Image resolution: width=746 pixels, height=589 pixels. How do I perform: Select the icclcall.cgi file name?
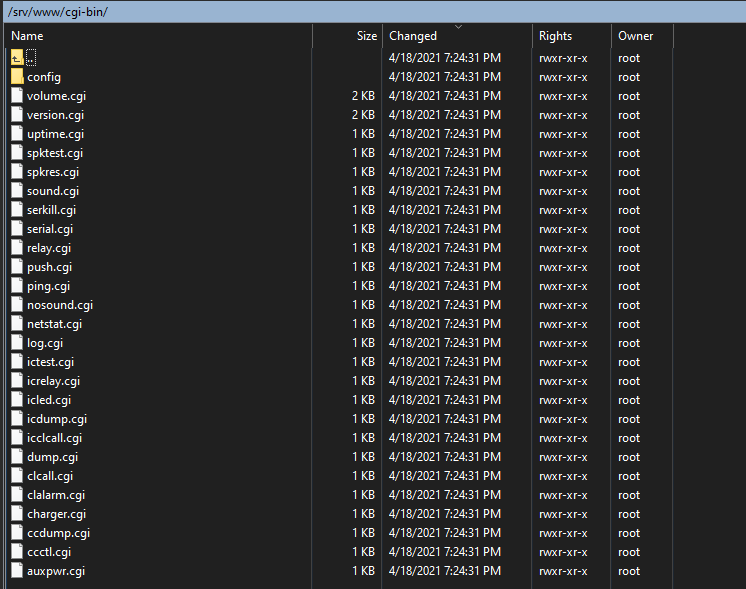pyautogui.click(x=54, y=439)
